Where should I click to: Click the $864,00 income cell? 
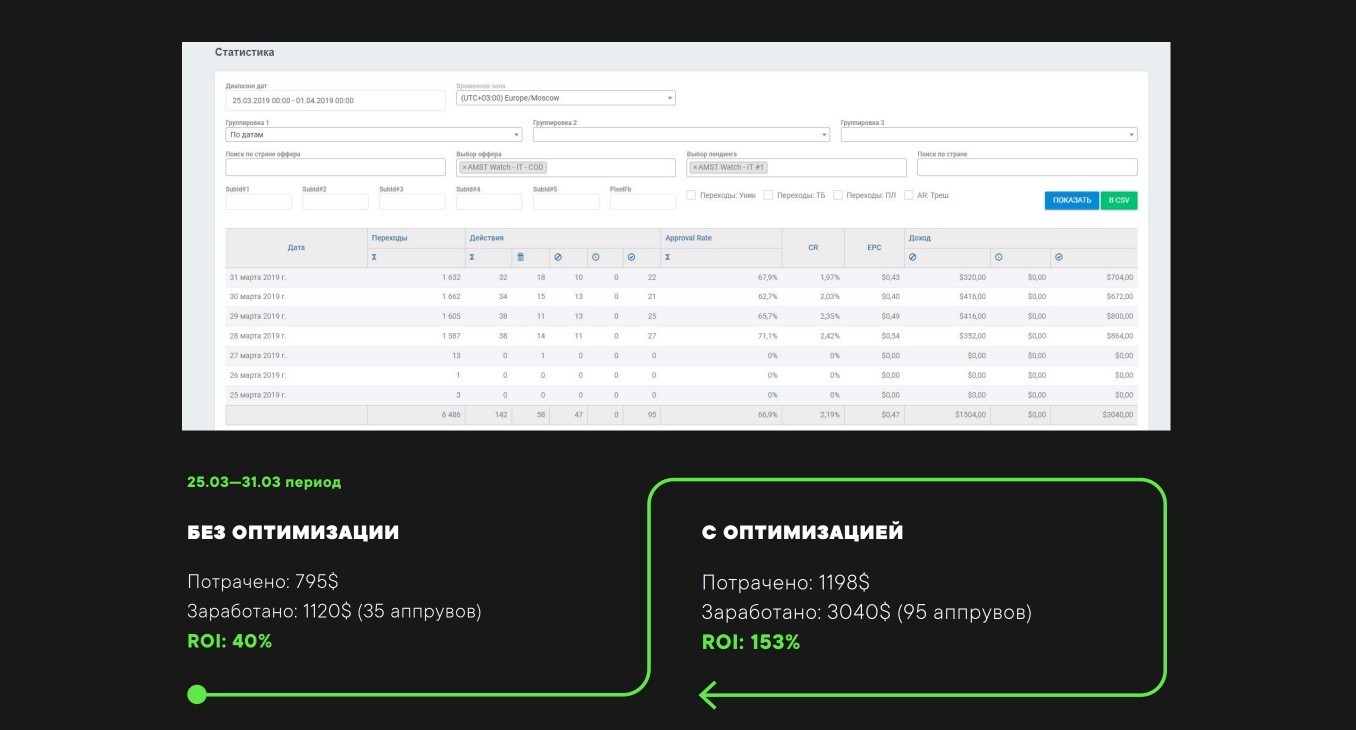tap(1120, 336)
